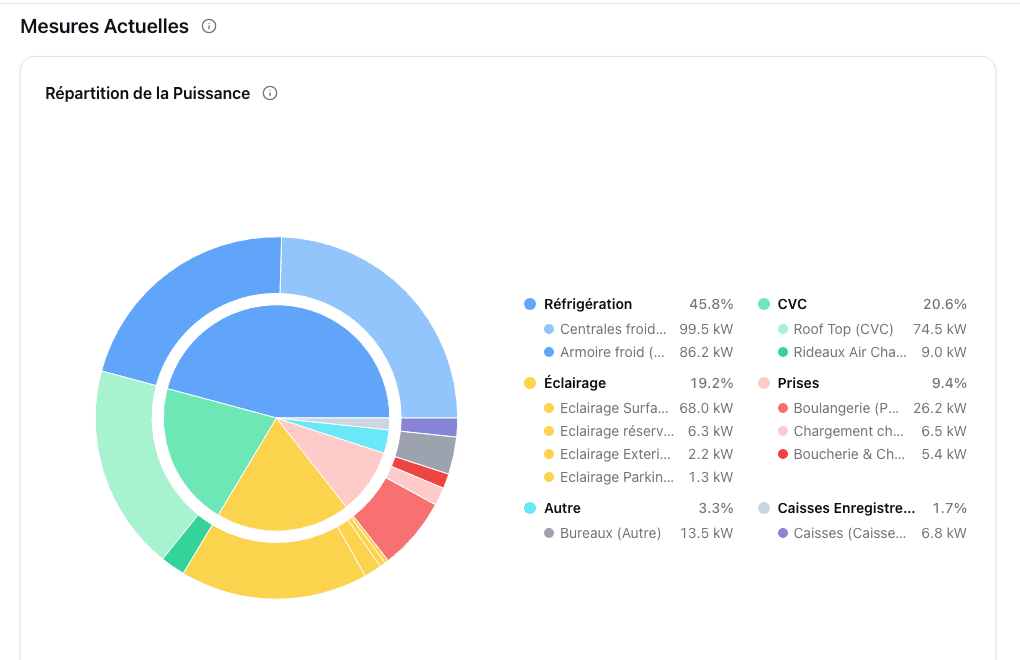Click the yellow swatch for 'Eclairage Surface'
This screenshot has width=1020, height=660.
coord(548,408)
